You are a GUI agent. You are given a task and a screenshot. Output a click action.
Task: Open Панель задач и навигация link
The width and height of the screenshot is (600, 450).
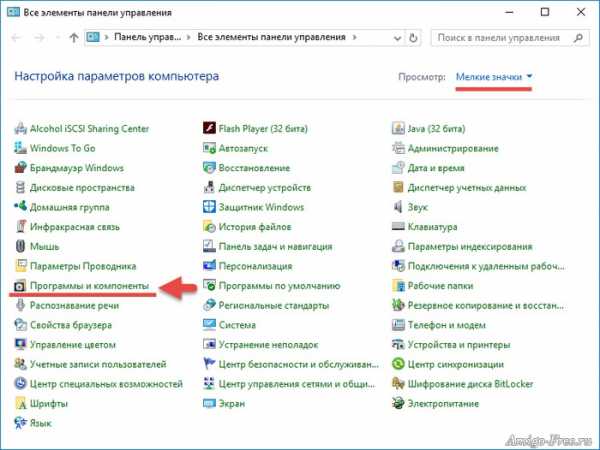click(276, 246)
